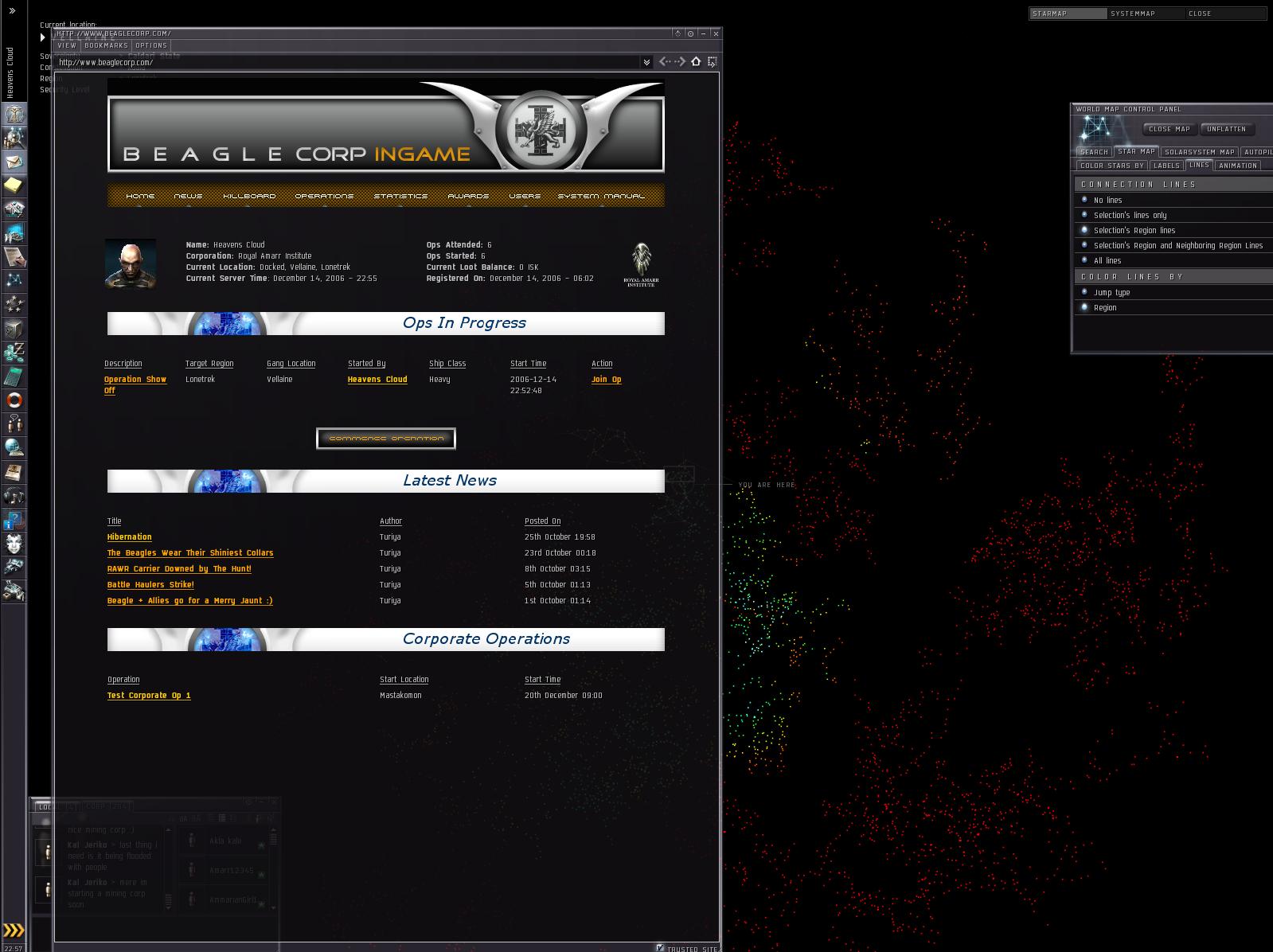Image resolution: width=1273 pixels, height=952 pixels.
Task: Expand the sidebar with top double chevron
Action: [x=12, y=11]
